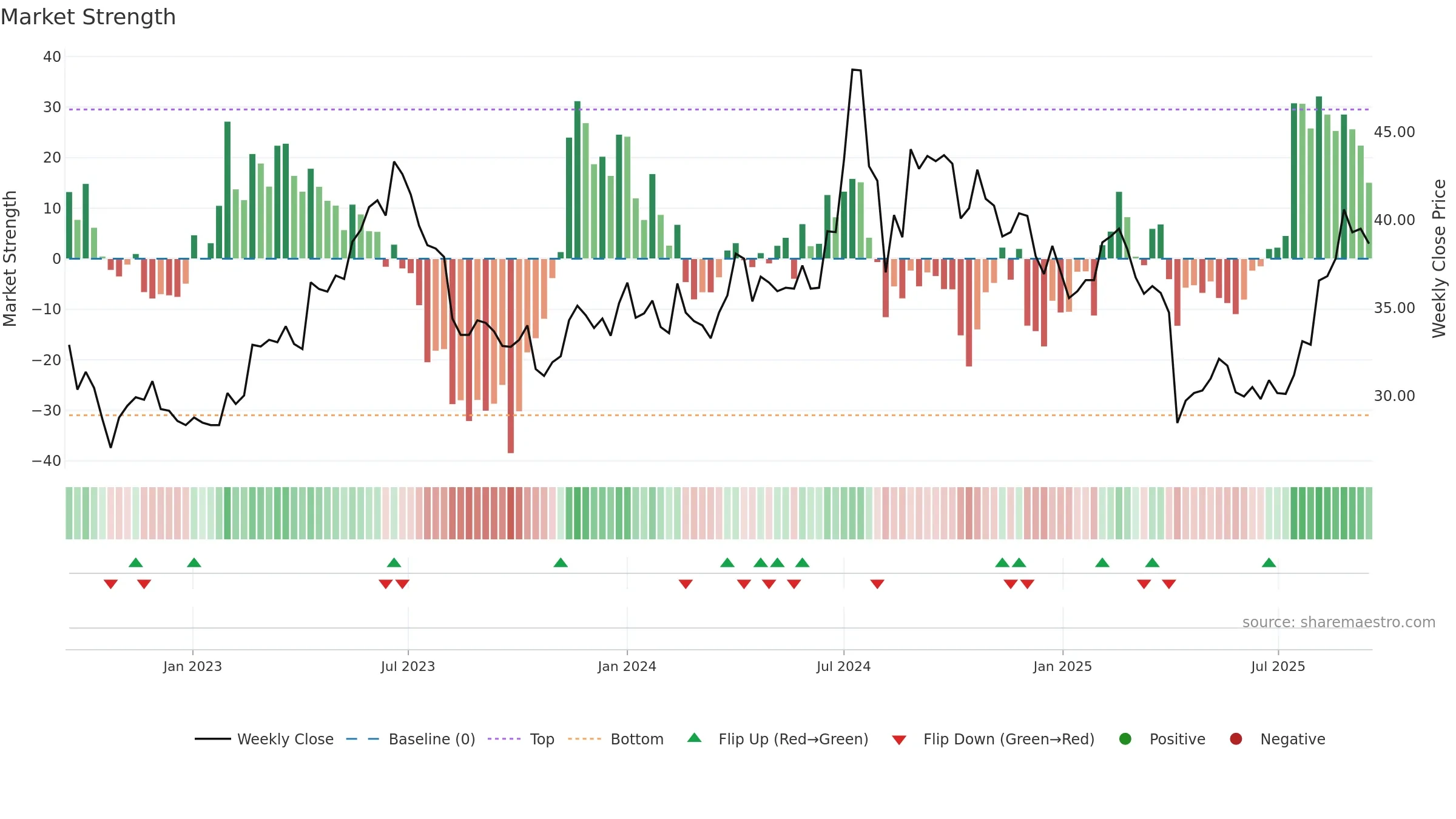This screenshot has width=1456, height=819.
Task: Click the red Flip Down triangle legend icon
Action: (x=899, y=740)
